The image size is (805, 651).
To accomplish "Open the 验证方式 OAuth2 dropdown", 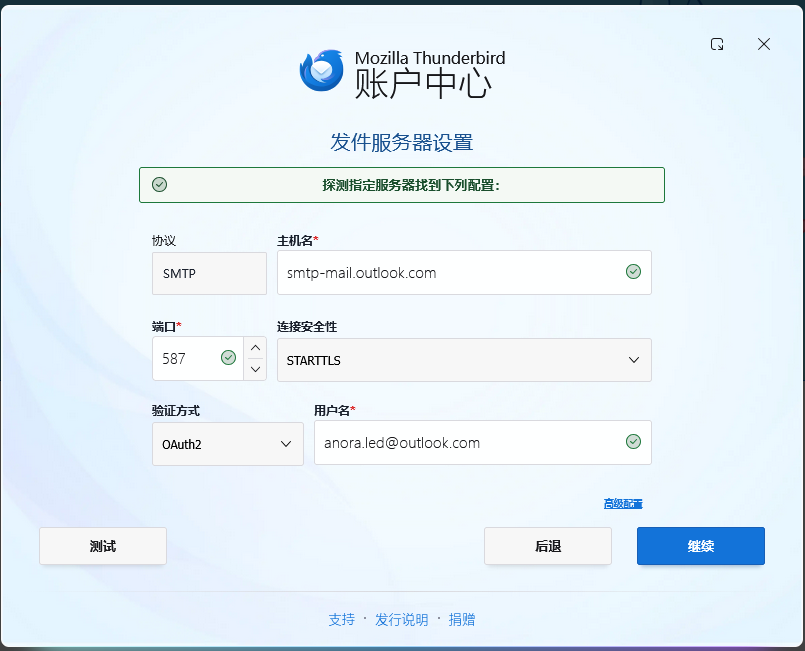I will 227,444.
